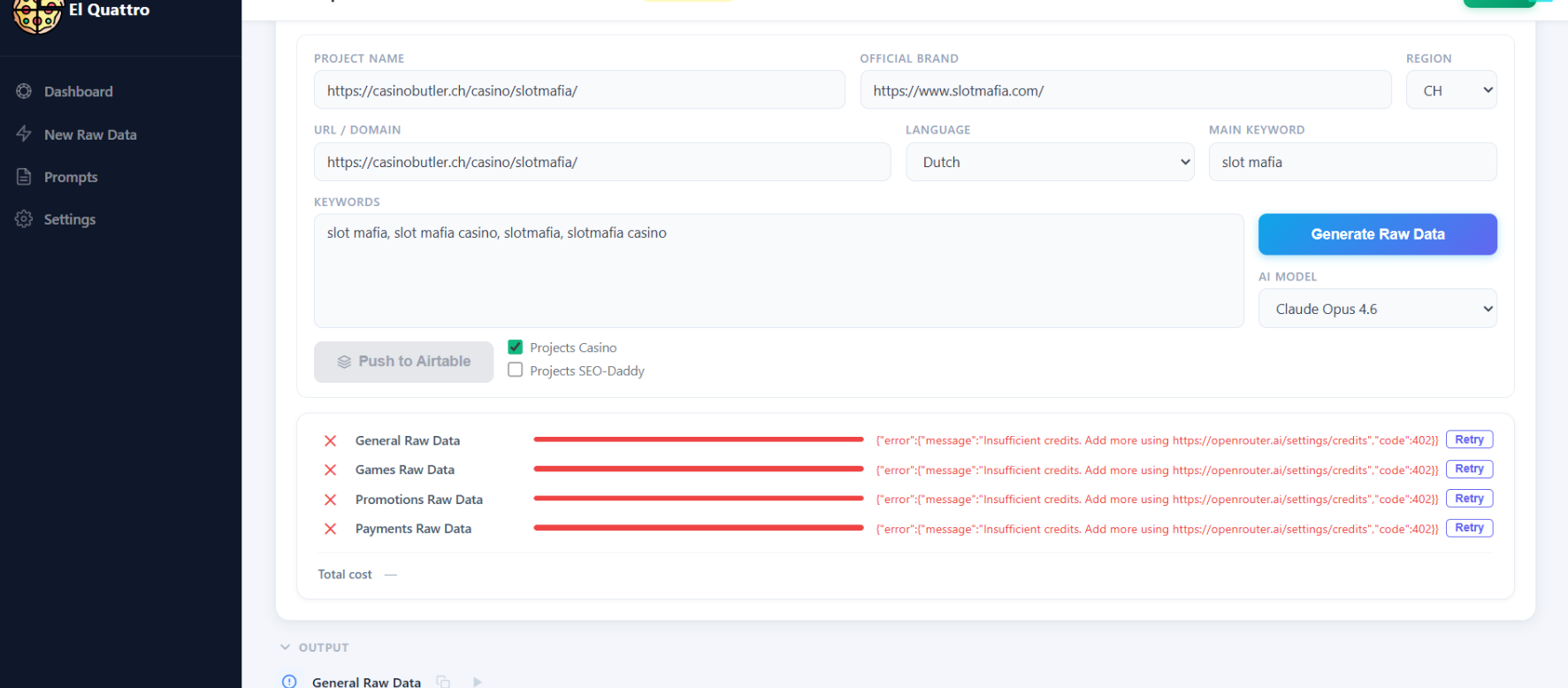Open the Region dropdown showing CH

tap(1451, 90)
